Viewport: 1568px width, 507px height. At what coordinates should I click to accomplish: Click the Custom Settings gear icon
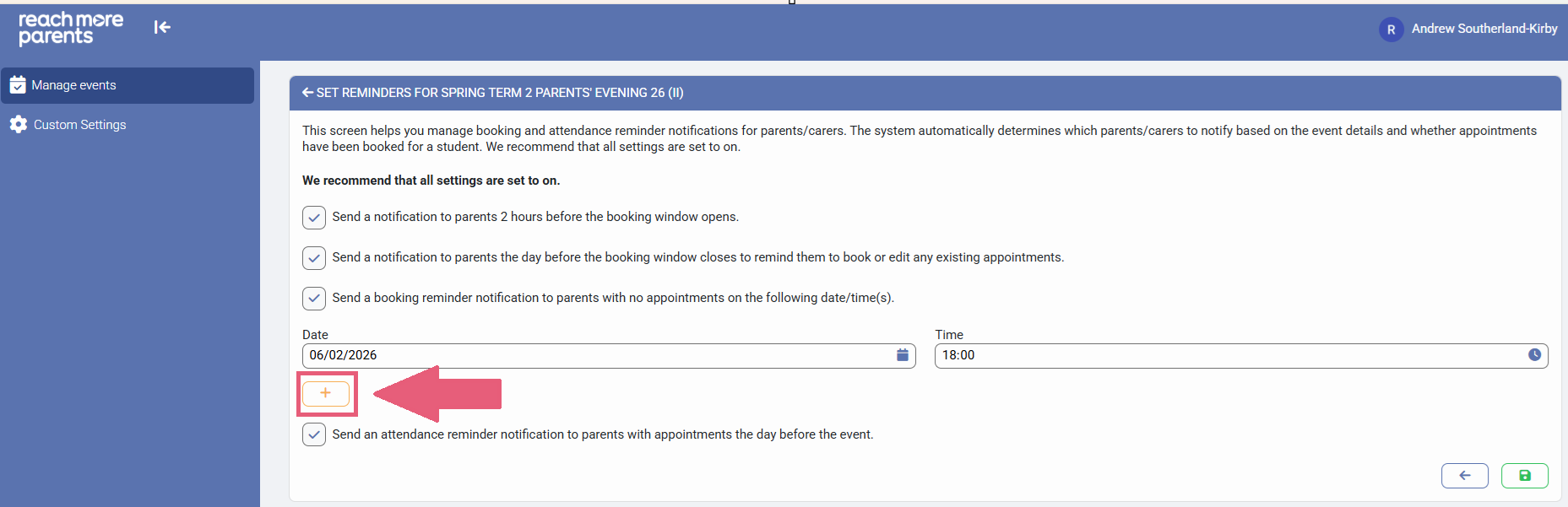(x=19, y=125)
